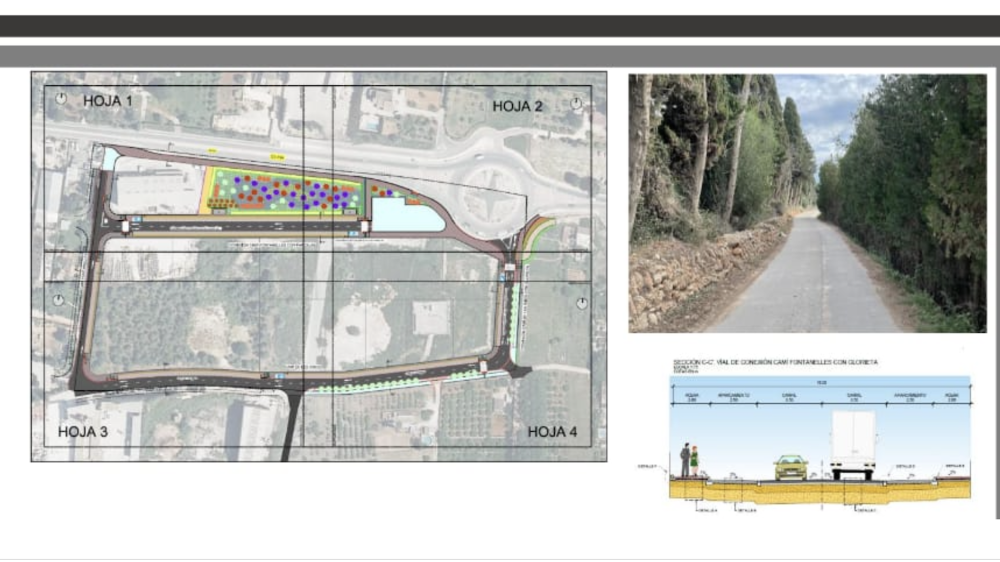Click the yellow car in the section drawing
The image size is (1000, 562).
click(x=790, y=467)
